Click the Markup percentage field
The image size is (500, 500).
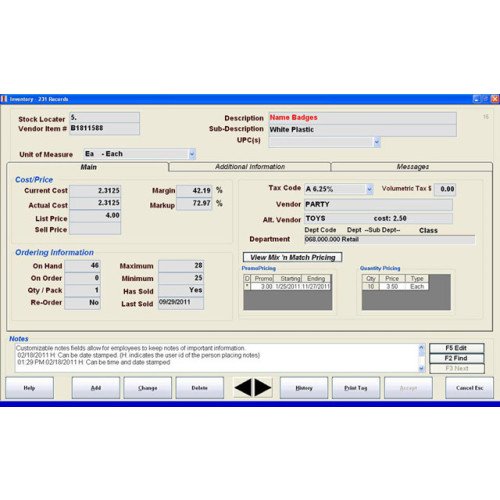pyautogui.click(x=194, y=204)
